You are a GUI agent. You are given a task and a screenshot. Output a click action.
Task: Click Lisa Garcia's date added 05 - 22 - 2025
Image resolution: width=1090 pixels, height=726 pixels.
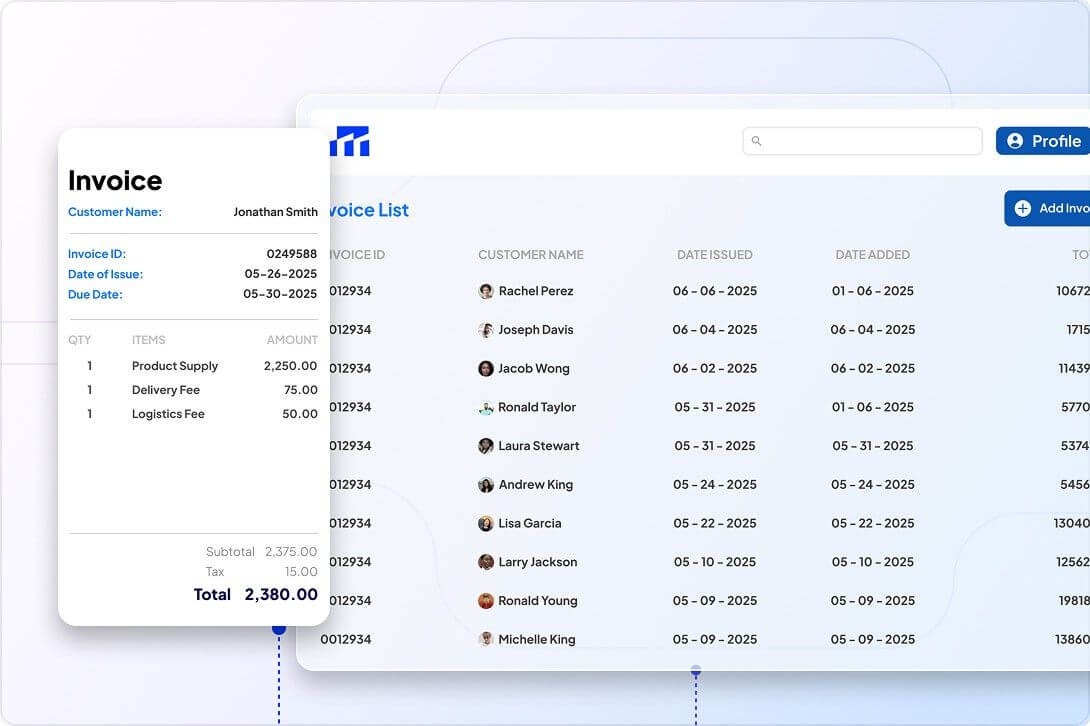872,523
